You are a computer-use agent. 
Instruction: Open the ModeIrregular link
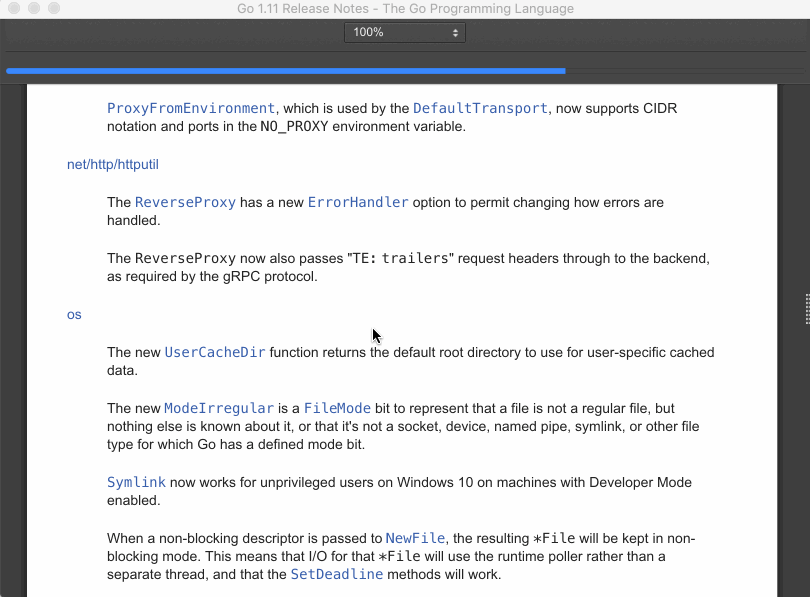[x=219, y=409]
